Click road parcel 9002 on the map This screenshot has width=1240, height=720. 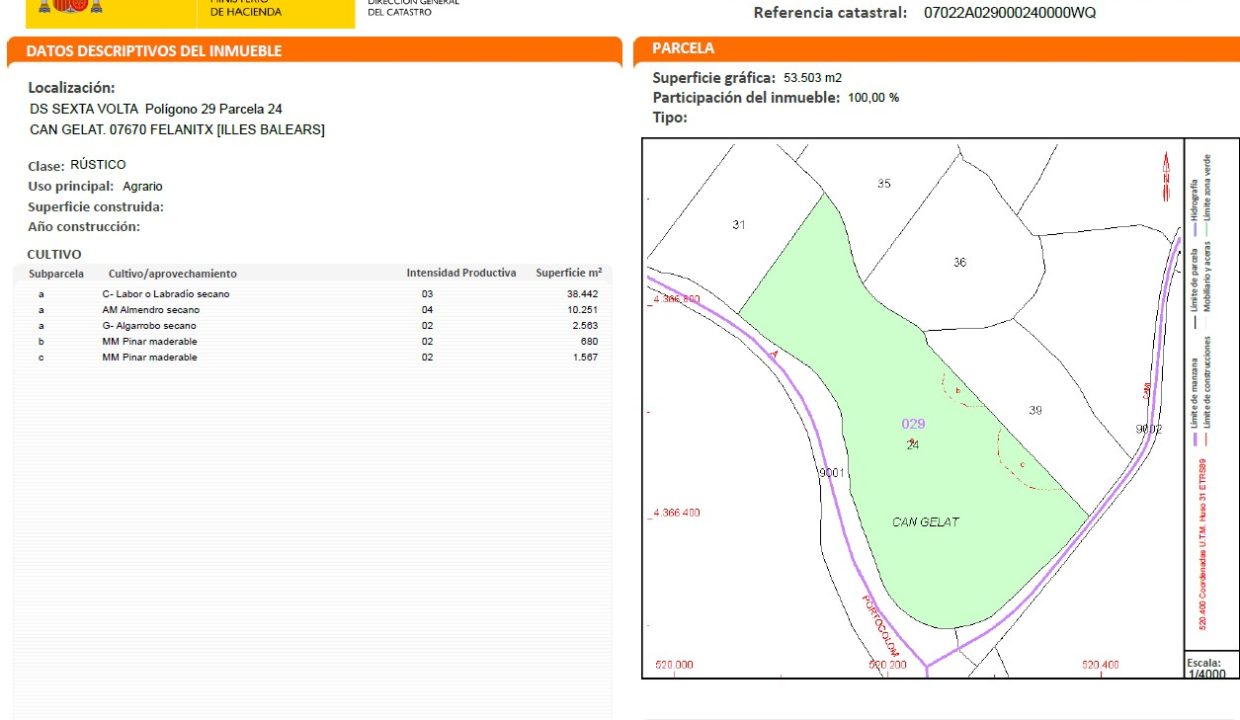(x=1149, y=429)
